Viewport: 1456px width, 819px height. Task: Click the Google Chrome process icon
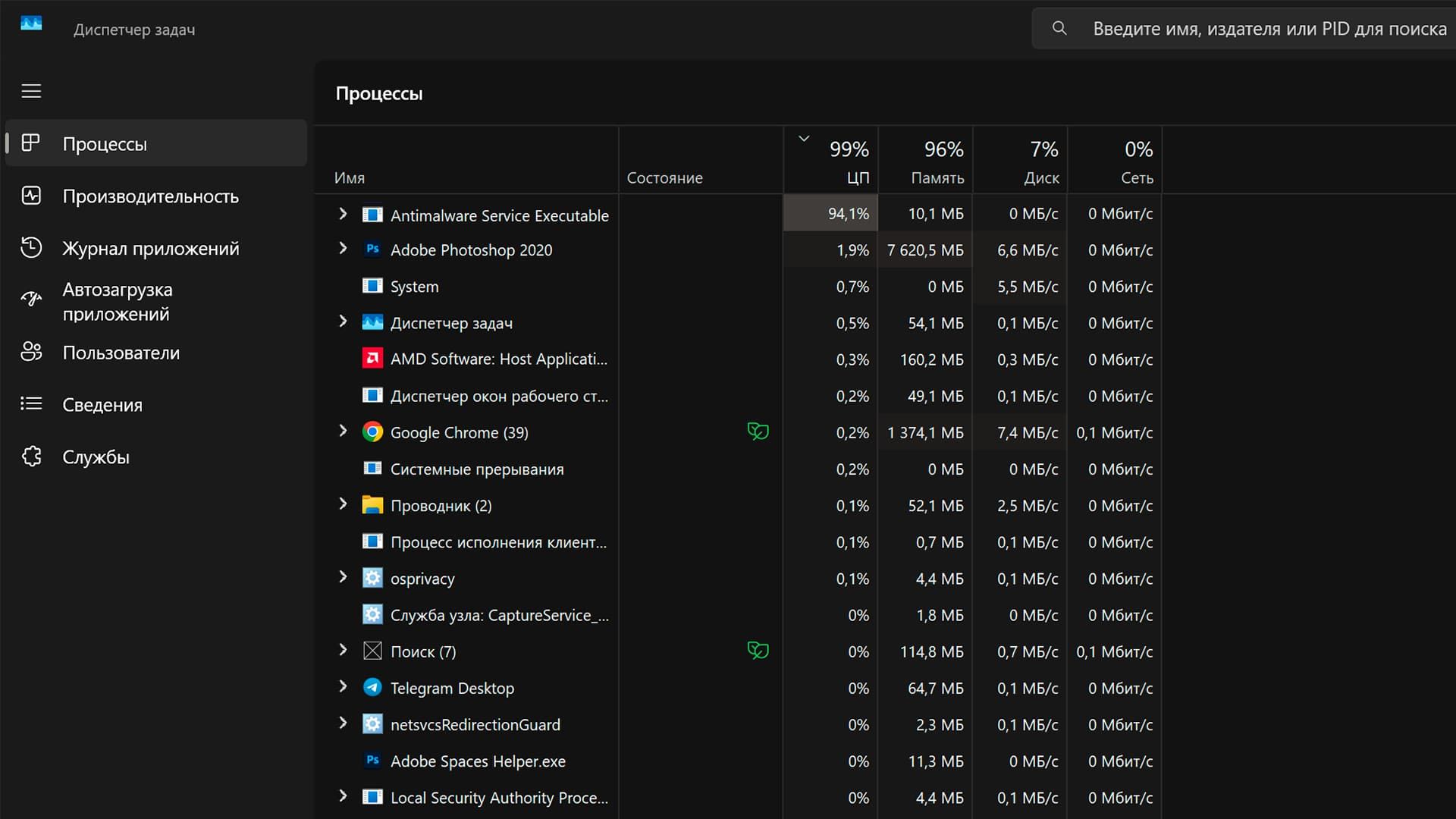372,432
